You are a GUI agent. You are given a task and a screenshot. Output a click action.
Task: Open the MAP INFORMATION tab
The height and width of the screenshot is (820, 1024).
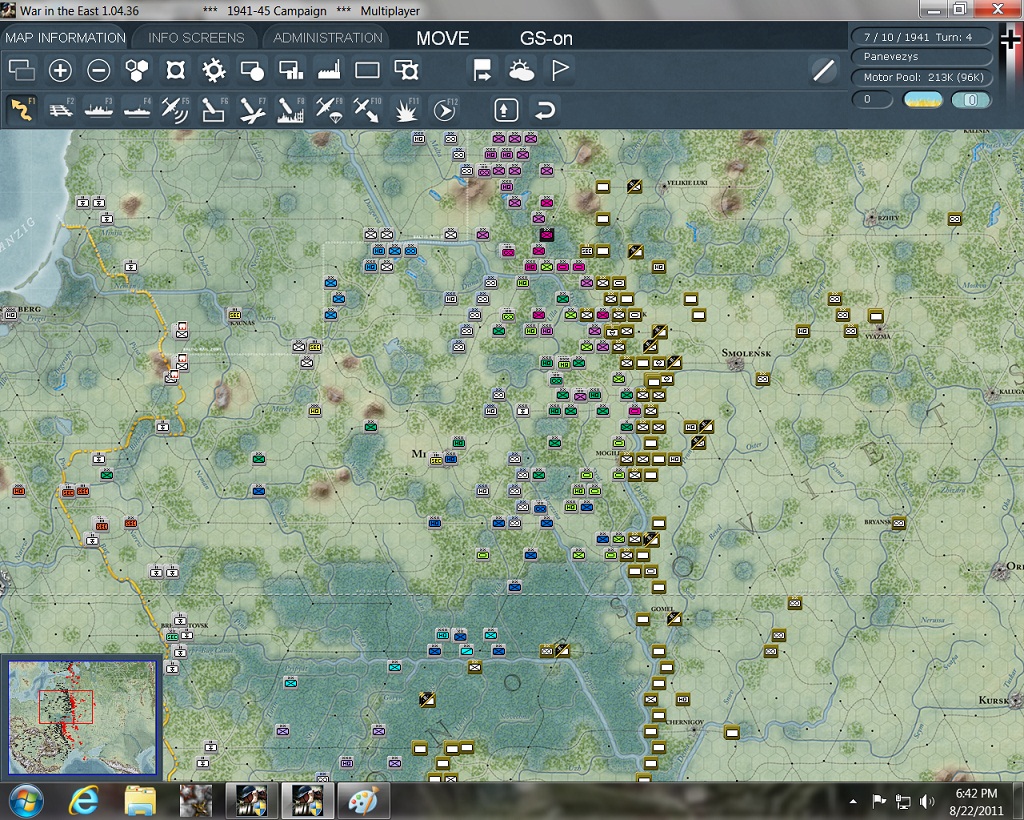(65, 37)
